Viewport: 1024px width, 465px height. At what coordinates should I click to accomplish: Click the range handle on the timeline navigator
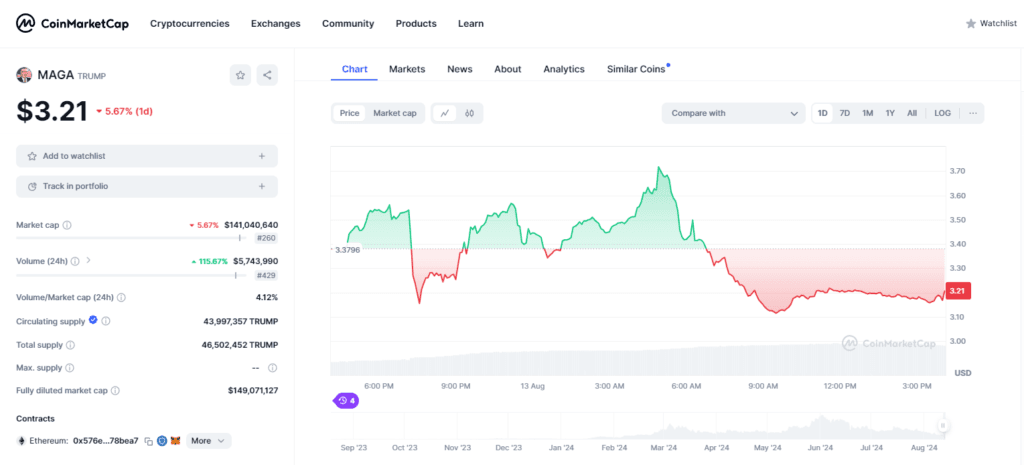(x=942, y=426)
